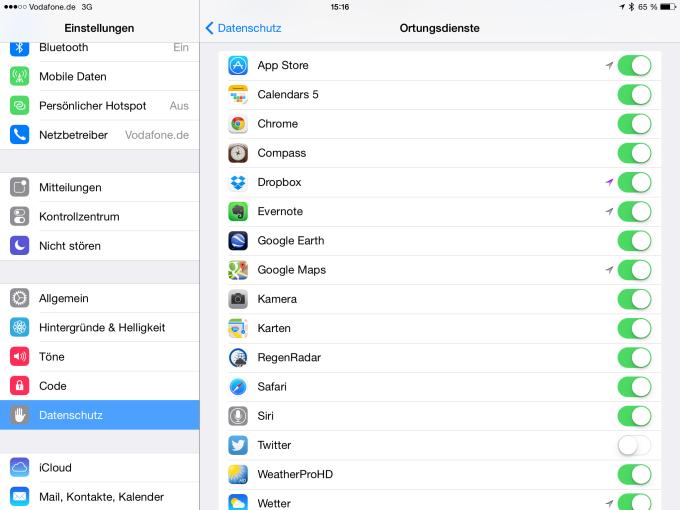Tap the Safari compass icon
The image size is (680, 510).
click(238, 387)
